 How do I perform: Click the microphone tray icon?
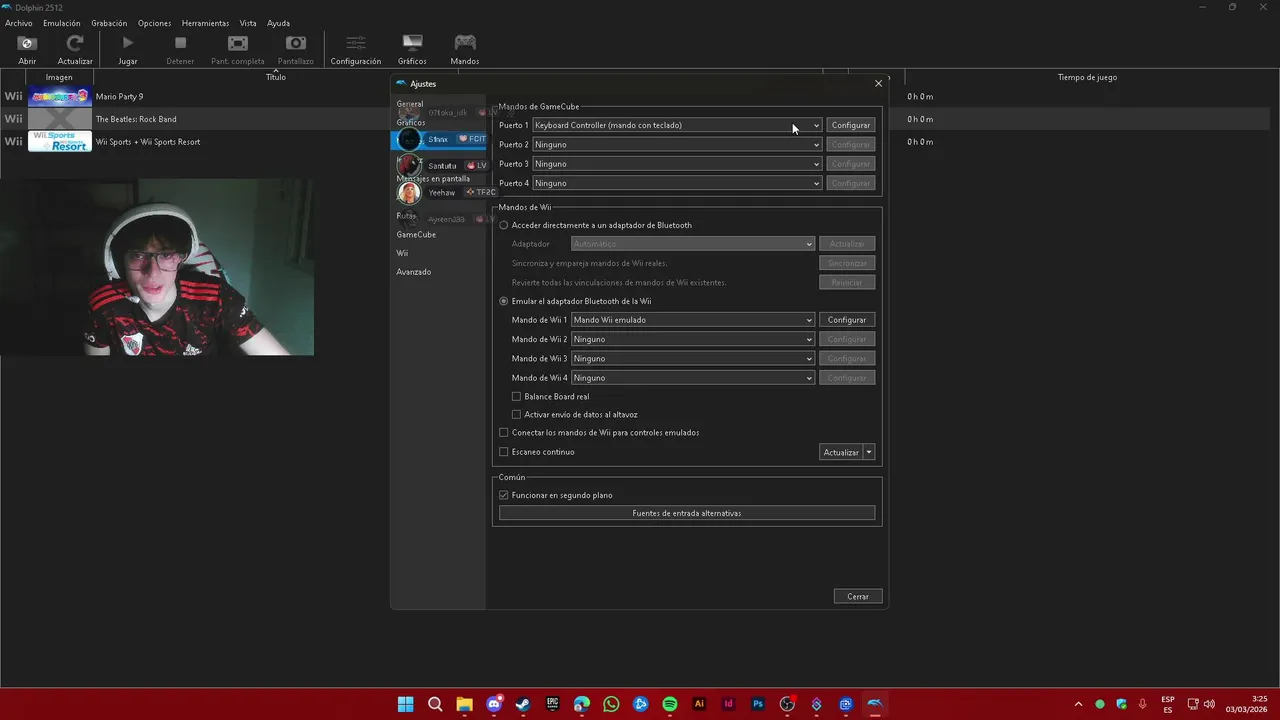1142,704
